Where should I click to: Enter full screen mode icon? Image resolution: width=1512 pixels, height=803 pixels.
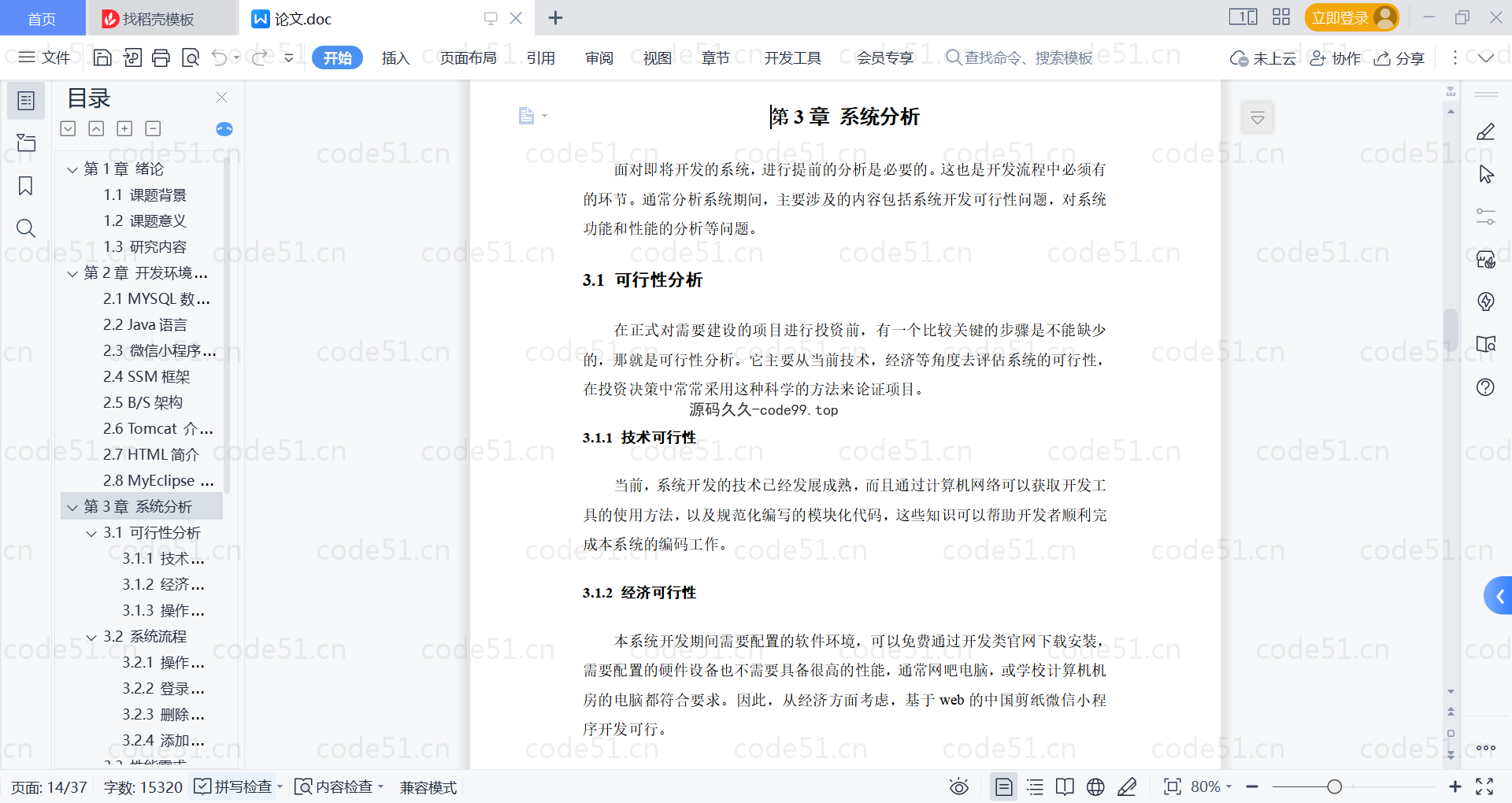pyautogui.click(x=1484, y=786)
